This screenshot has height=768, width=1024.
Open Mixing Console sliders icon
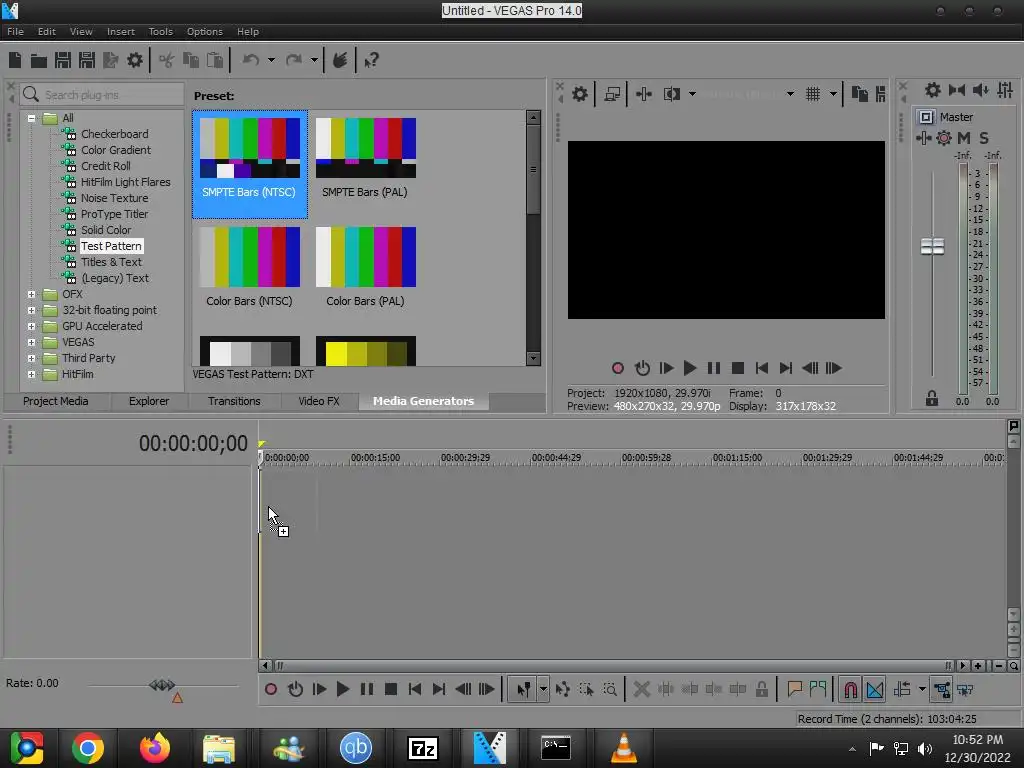(x=1005, y=90)
